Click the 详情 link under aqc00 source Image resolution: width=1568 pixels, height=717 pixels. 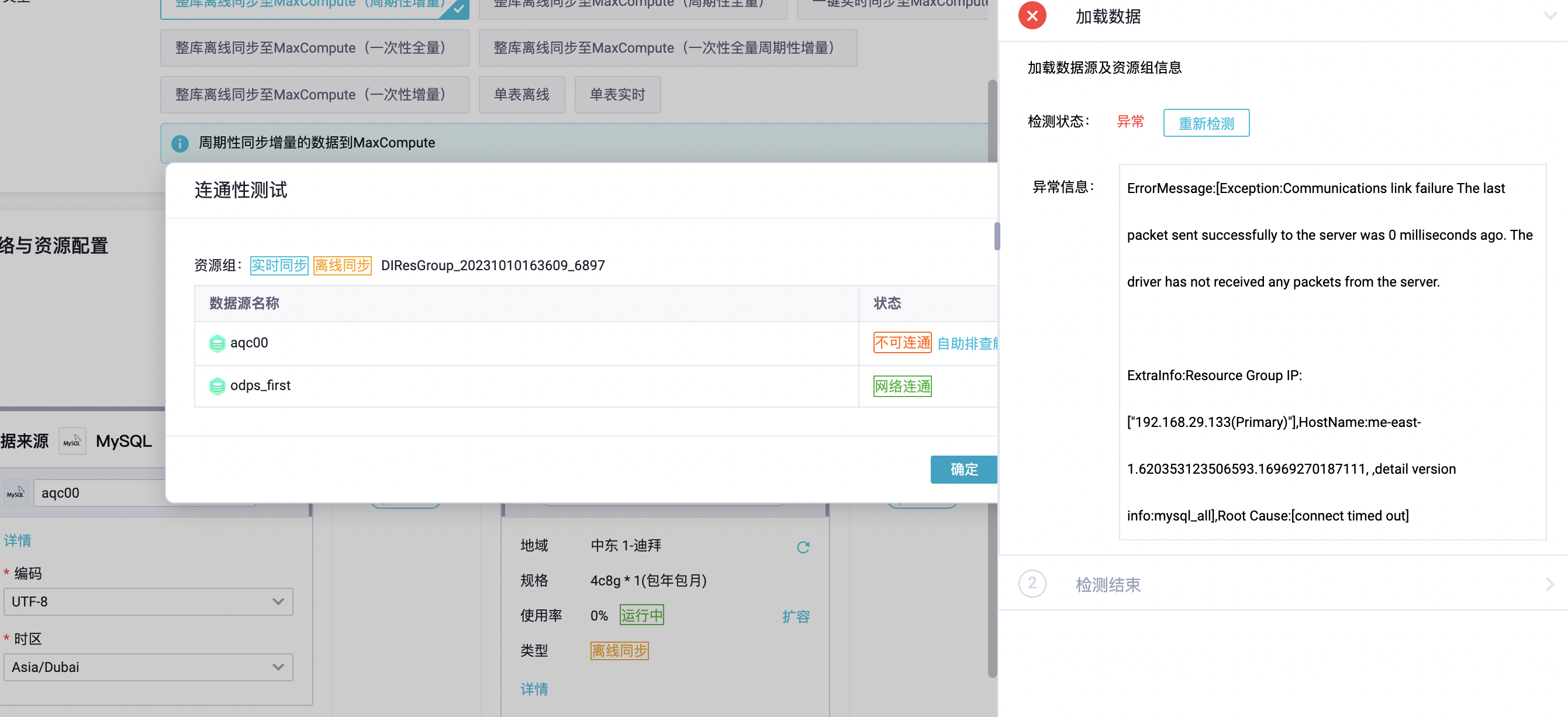click(x=18, y=540)
